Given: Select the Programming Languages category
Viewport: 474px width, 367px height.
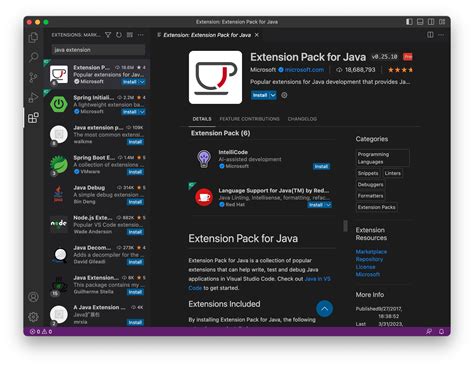Looking at the screenshot, I should pyautogui.click(x=382, y=158).
